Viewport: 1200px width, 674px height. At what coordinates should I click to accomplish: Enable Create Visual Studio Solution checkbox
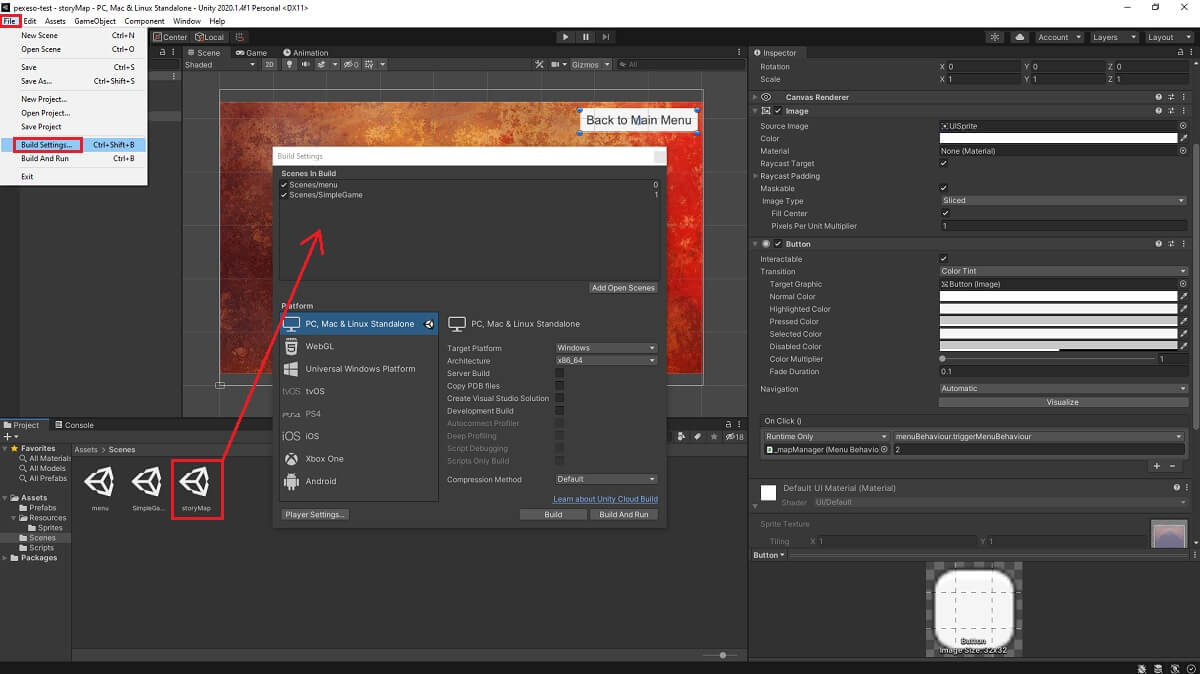pyautogui.click(x=560, y=398)
